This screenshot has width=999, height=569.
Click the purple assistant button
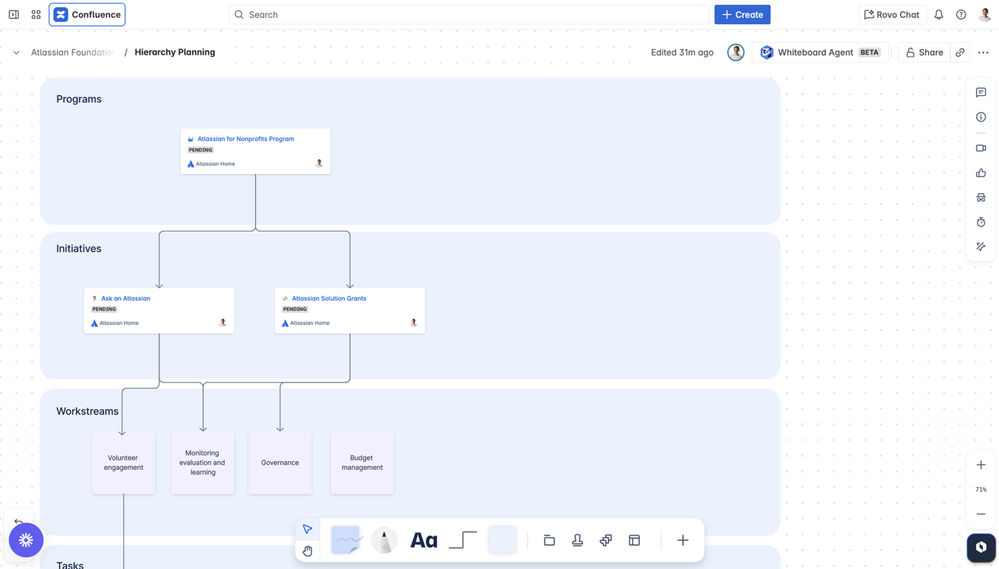coord(26,540)
